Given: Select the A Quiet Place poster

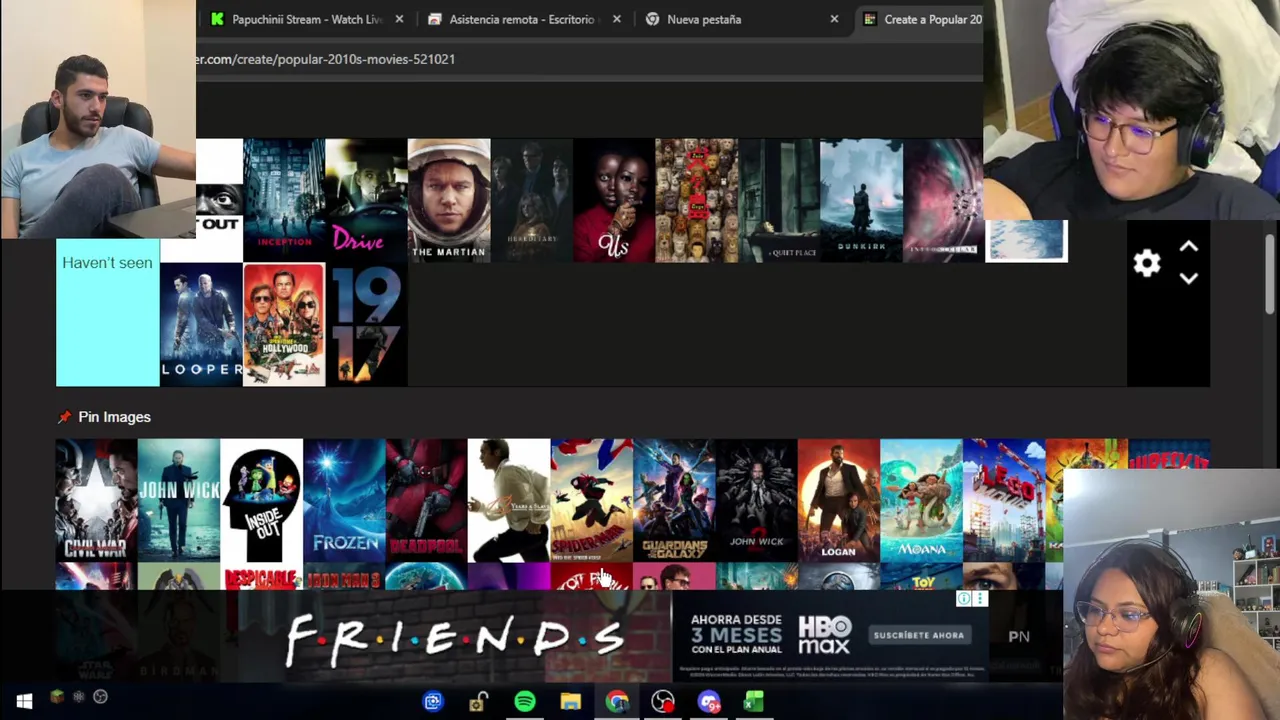Looking at the screenshot, I should [778, 201].
